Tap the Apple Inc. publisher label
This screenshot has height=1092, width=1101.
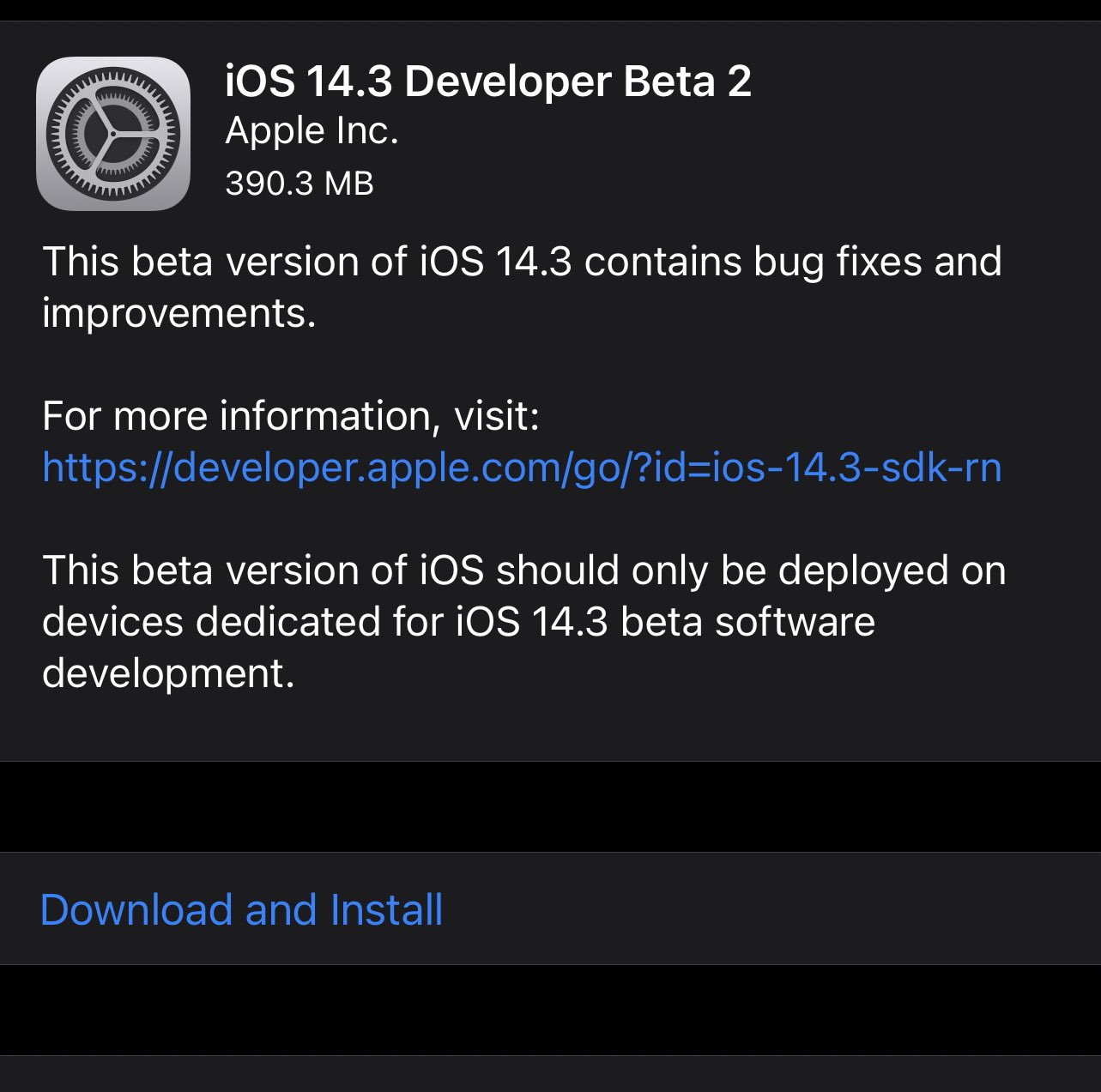(312, 131)
